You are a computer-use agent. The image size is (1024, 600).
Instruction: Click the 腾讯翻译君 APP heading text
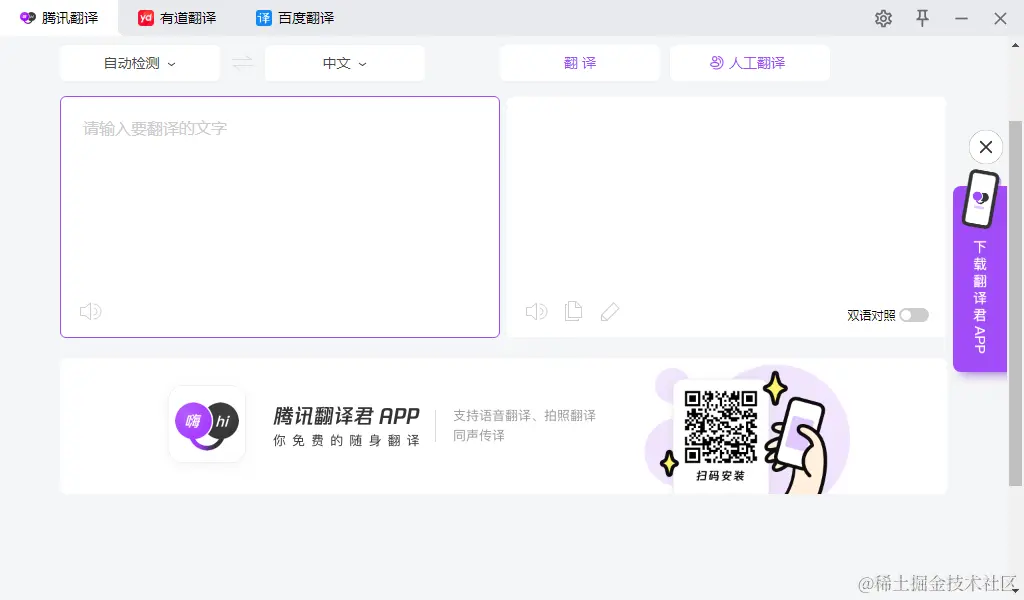coord(346,416)
